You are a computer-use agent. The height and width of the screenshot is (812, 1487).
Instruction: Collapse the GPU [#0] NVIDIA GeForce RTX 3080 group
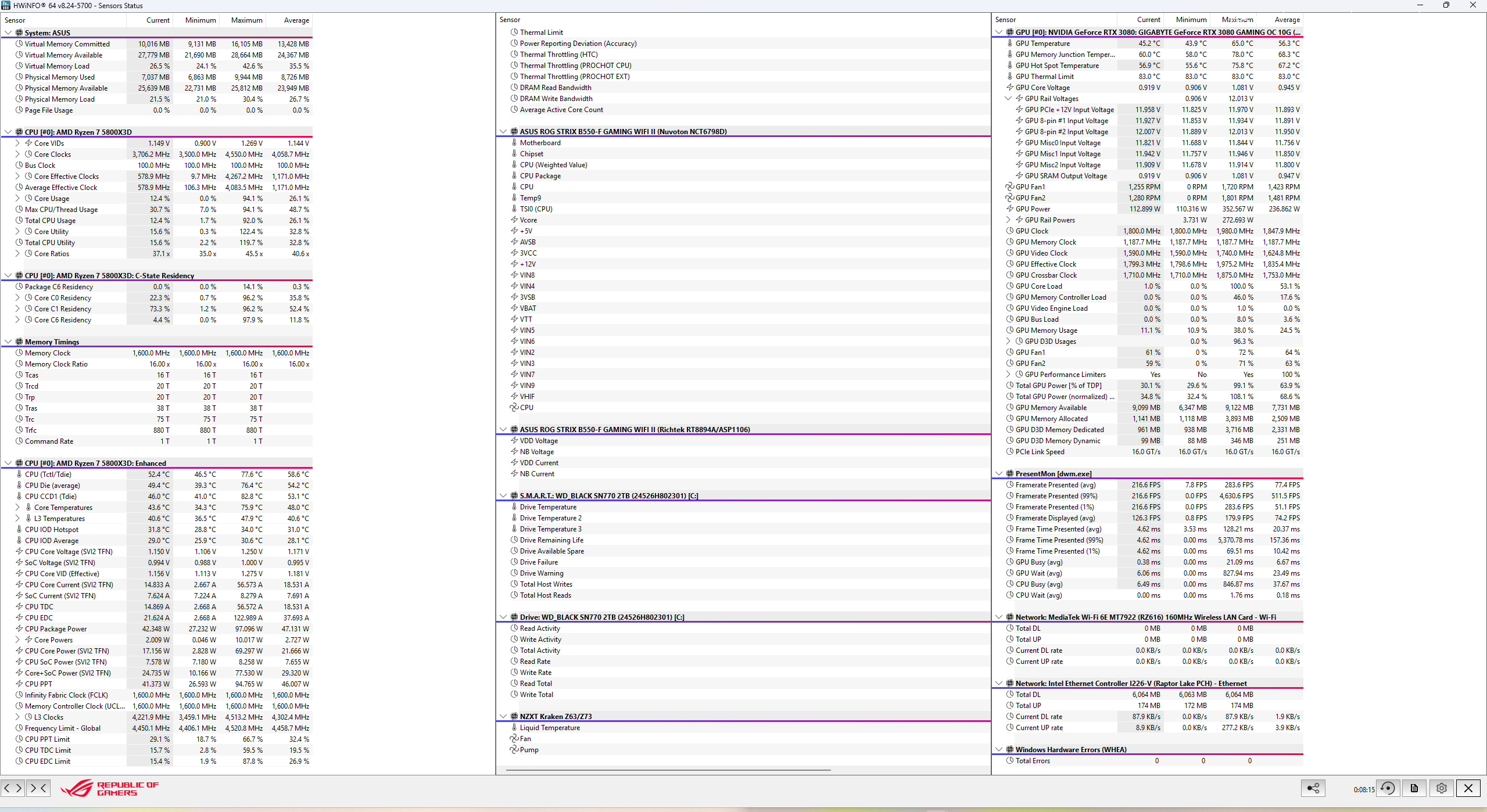point(999,33)
